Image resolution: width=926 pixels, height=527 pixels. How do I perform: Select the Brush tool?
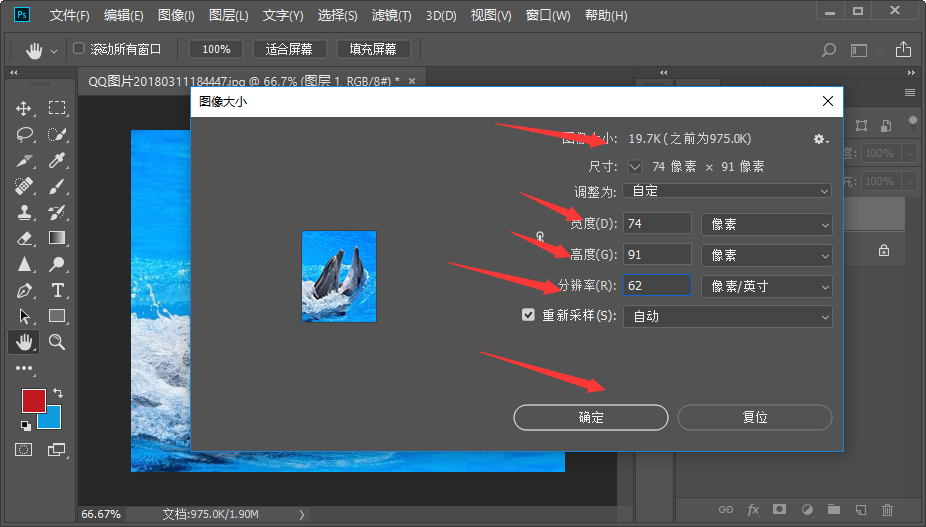click(57, 186)
